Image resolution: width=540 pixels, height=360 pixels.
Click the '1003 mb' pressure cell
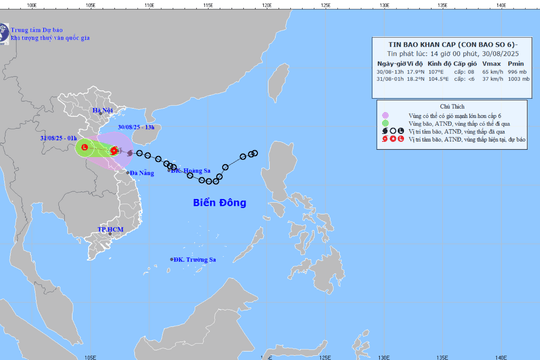click(x=519, y=79)
